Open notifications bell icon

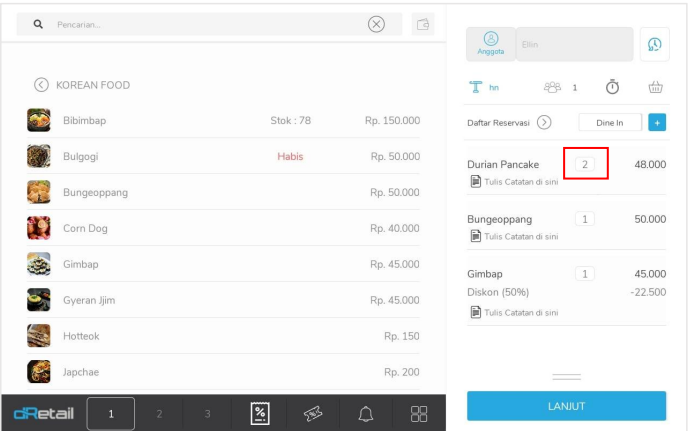tap(366, 413)
